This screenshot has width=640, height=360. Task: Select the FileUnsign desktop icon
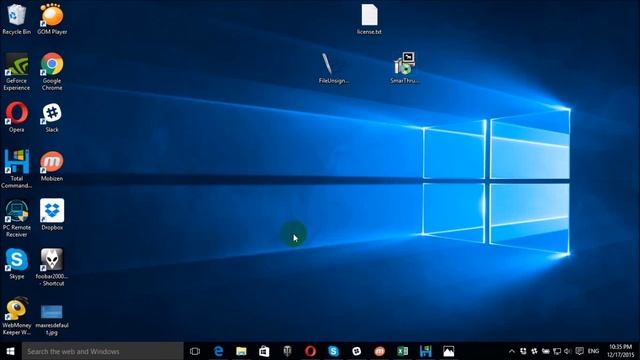(x=333, y=68)
